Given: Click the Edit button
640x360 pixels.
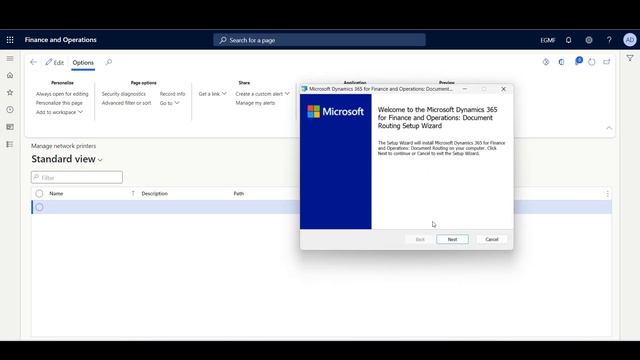Looking at the screenshot, I should coord(55,62).
